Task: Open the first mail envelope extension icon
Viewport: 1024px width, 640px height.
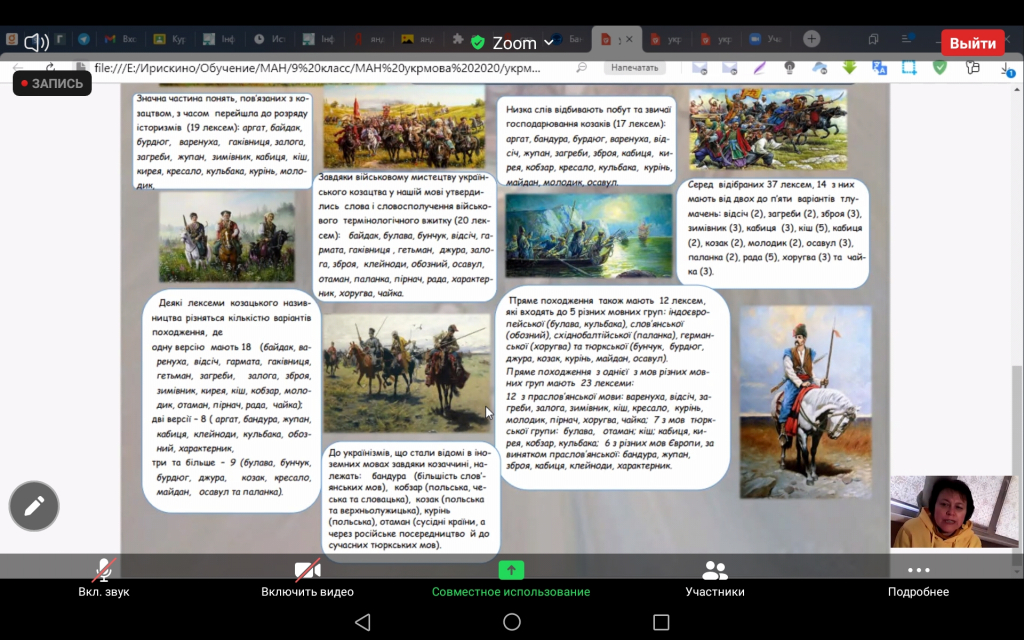Action: (699, 68)
